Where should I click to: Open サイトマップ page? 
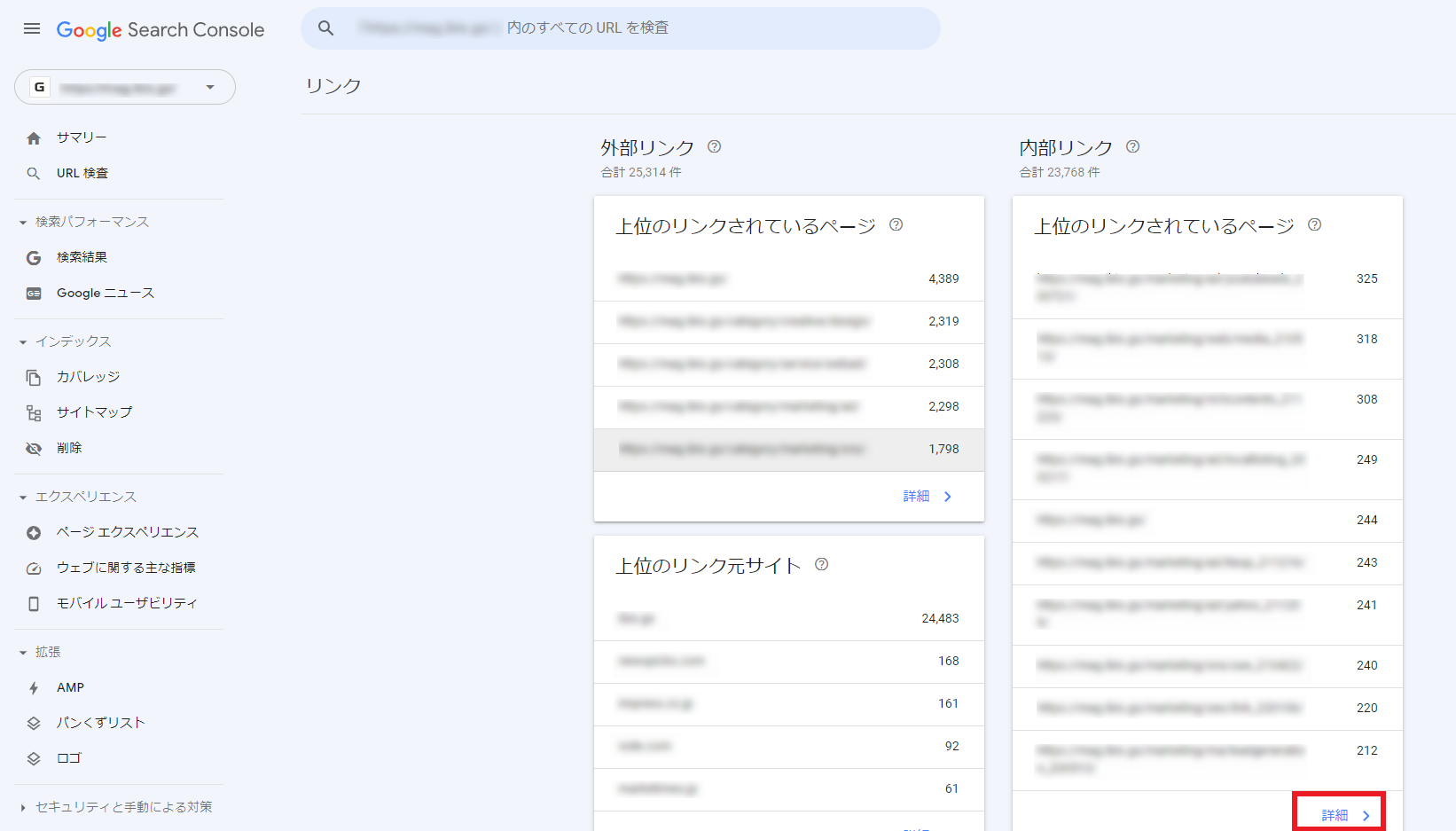click(94, 412)
